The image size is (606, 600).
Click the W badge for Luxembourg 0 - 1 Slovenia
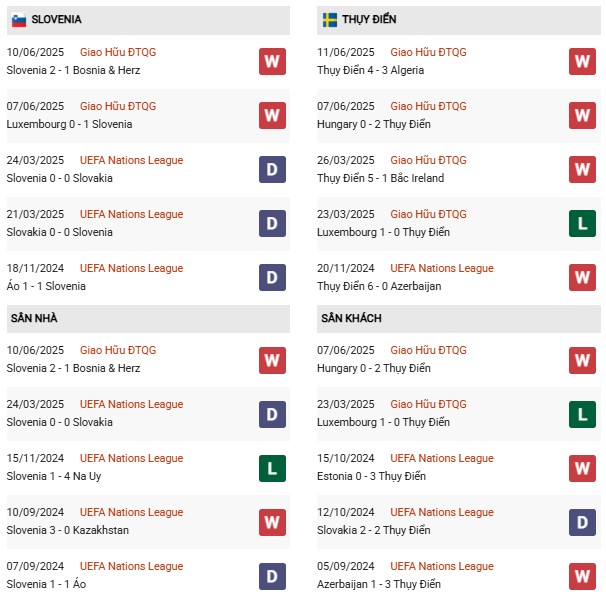pyautogui.click(x=272, y=116)
